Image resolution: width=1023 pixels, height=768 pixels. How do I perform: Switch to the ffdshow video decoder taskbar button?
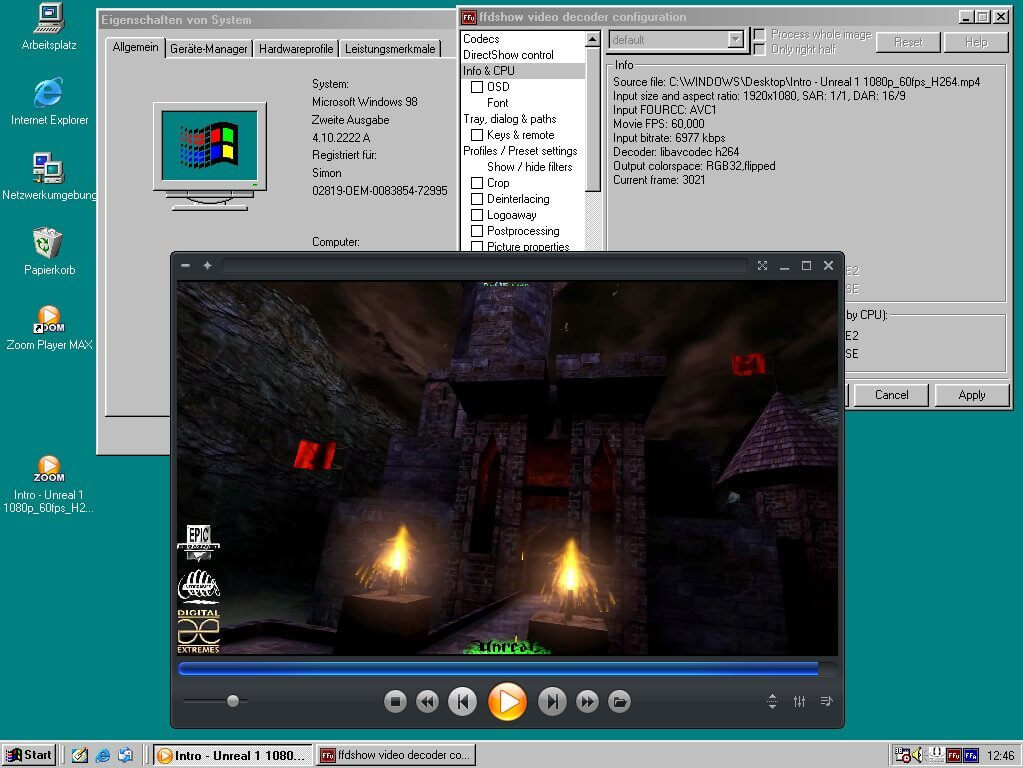pyautogui.click(x=396, y=755)
